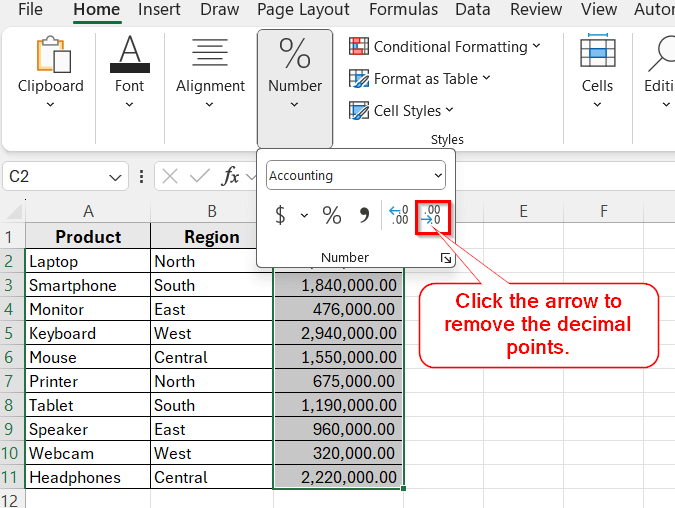Switch to the Home tab
675x508 pixels.
click(x=96, y=9)
